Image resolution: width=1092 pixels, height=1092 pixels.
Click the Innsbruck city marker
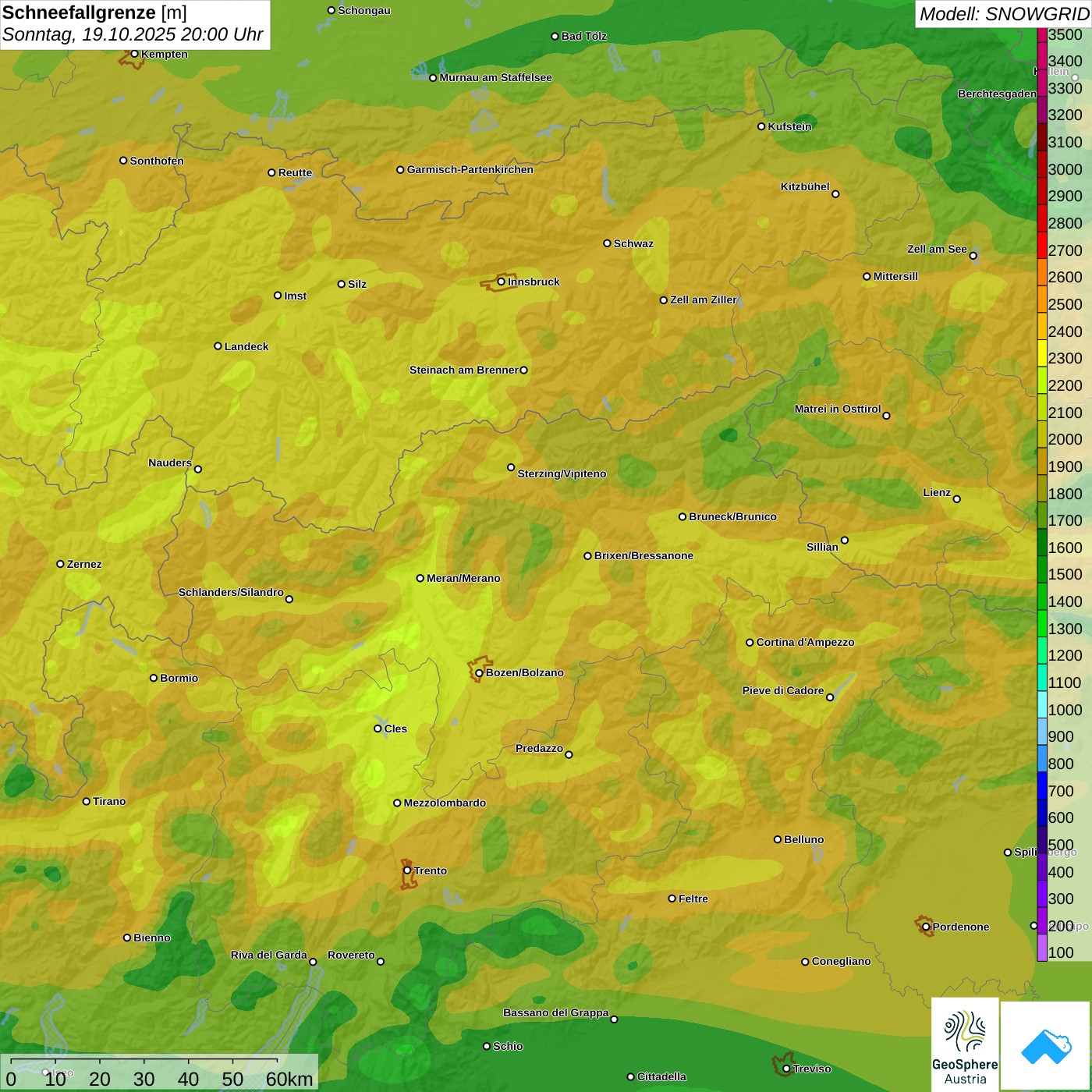click(x=502, y=282)
